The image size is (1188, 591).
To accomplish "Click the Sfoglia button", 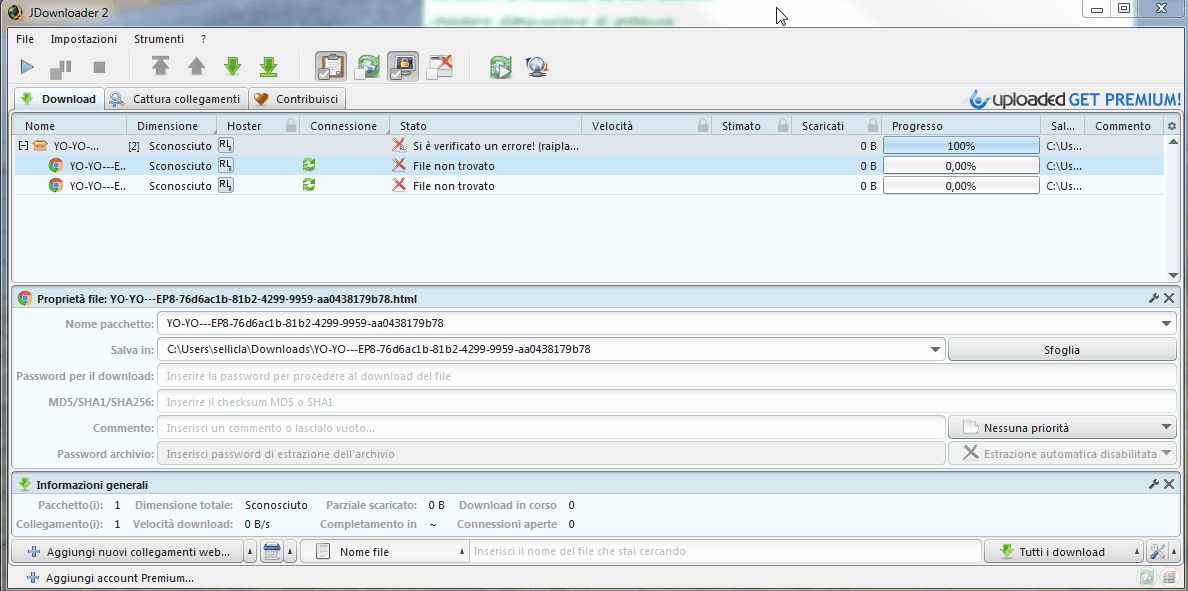I will [x=1062, y=350].
